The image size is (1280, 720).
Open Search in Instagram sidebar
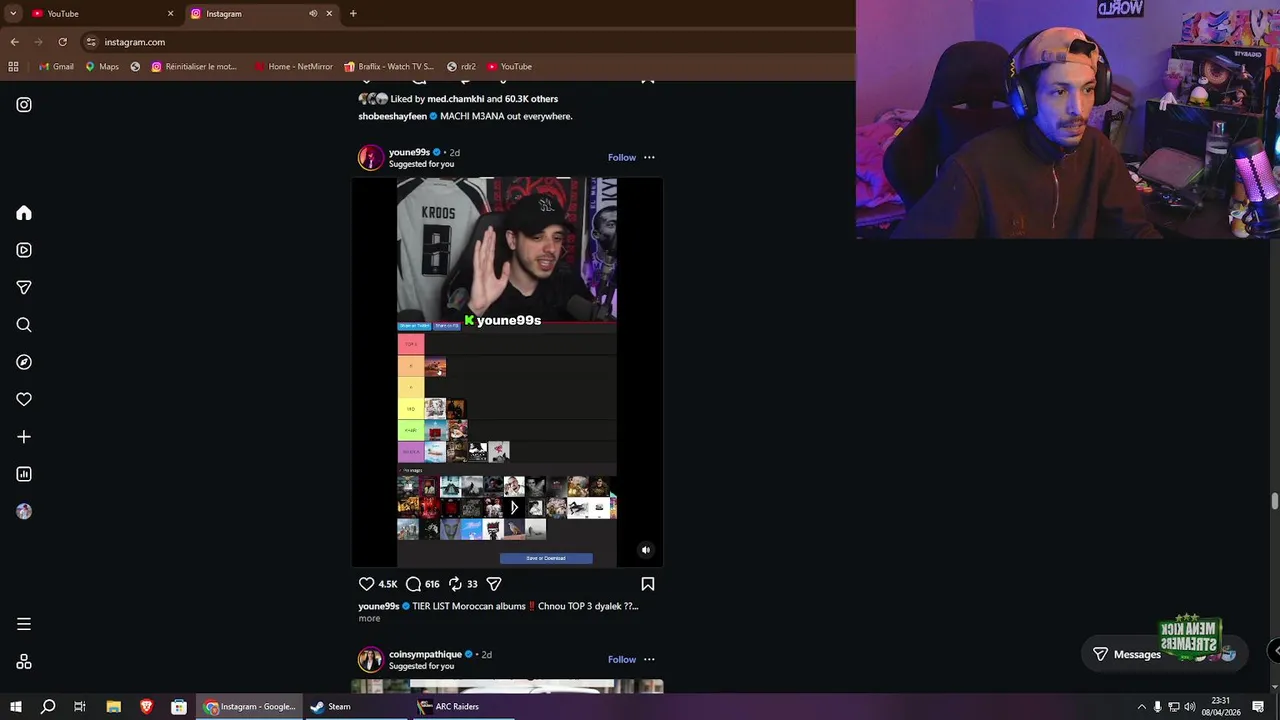24,325
